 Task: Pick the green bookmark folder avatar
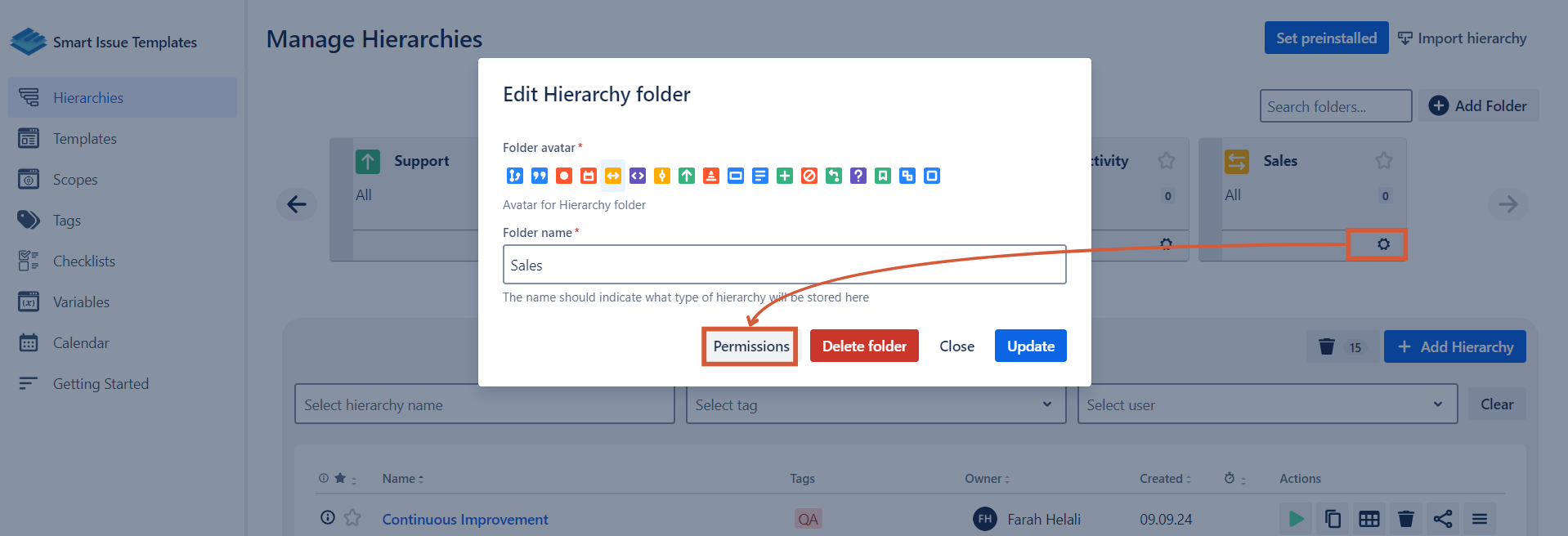tap(882, 176)
